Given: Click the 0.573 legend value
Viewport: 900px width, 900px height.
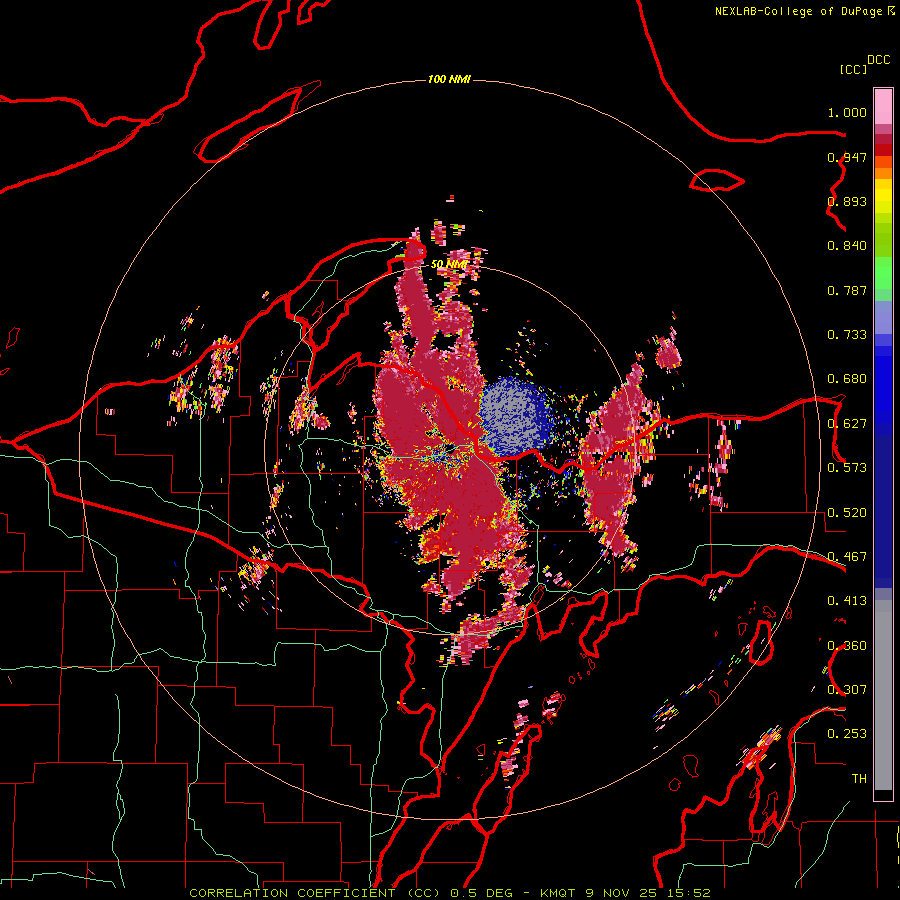Looking at the screenshot, I should point(847,468).
